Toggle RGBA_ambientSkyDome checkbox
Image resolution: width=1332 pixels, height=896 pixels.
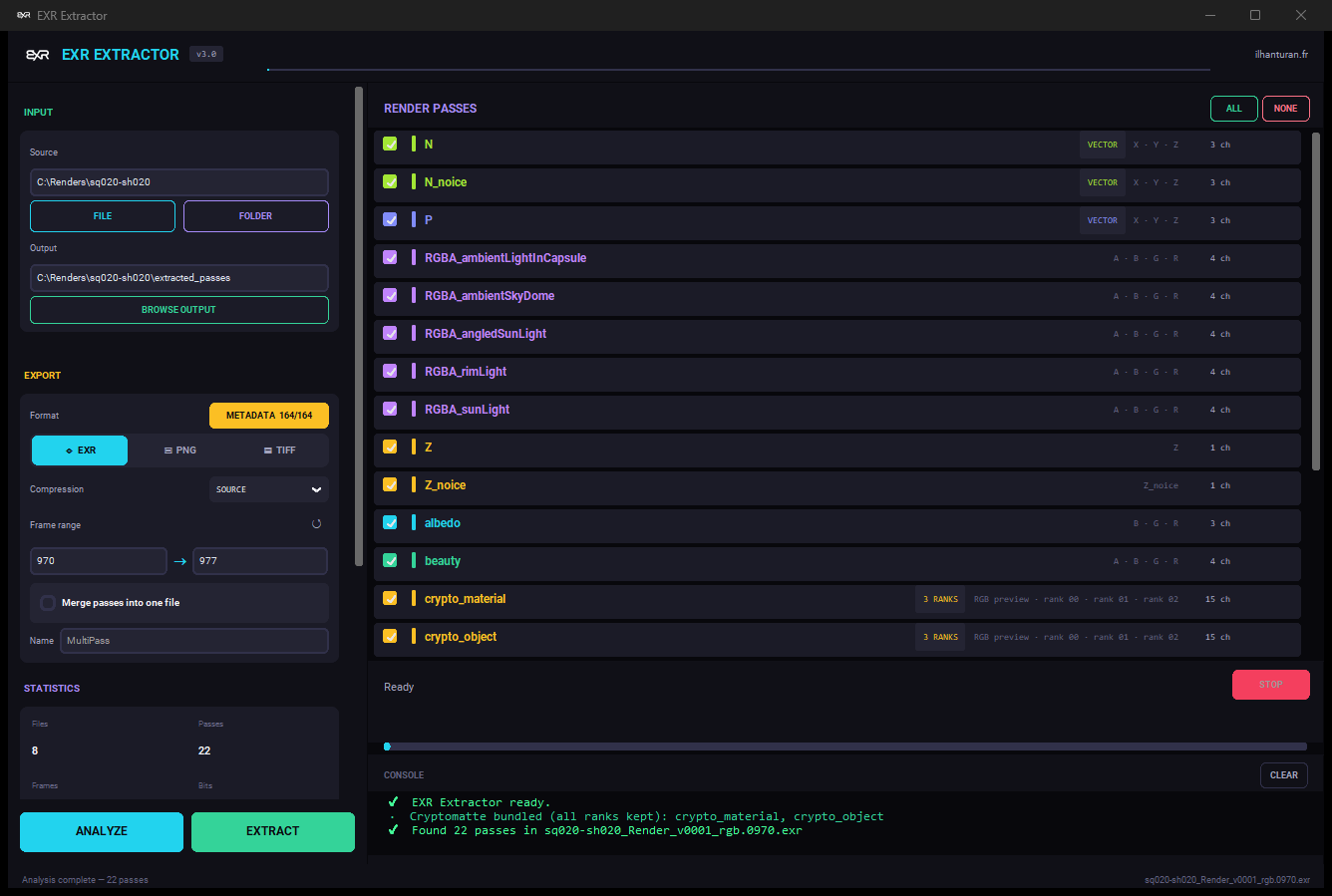click(390, 295)
